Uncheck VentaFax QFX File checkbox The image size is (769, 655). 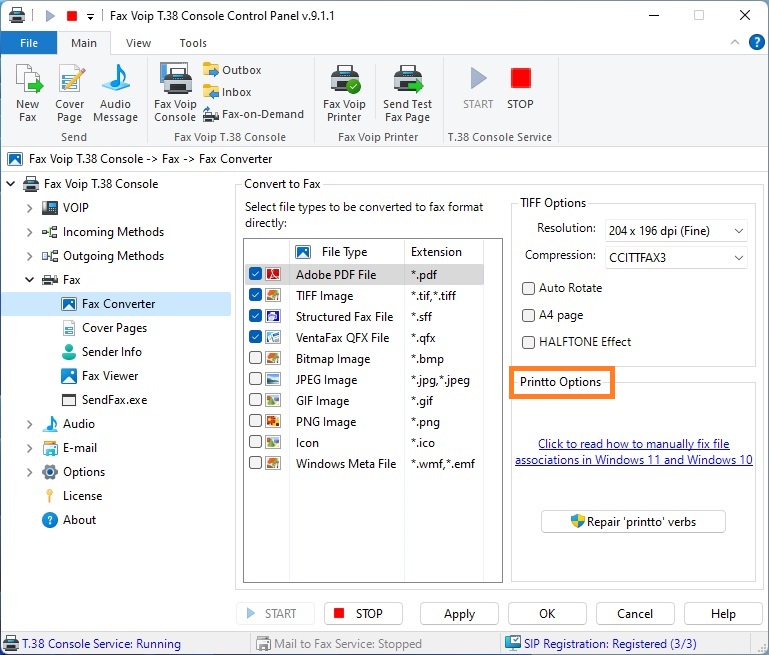point(255,337)
